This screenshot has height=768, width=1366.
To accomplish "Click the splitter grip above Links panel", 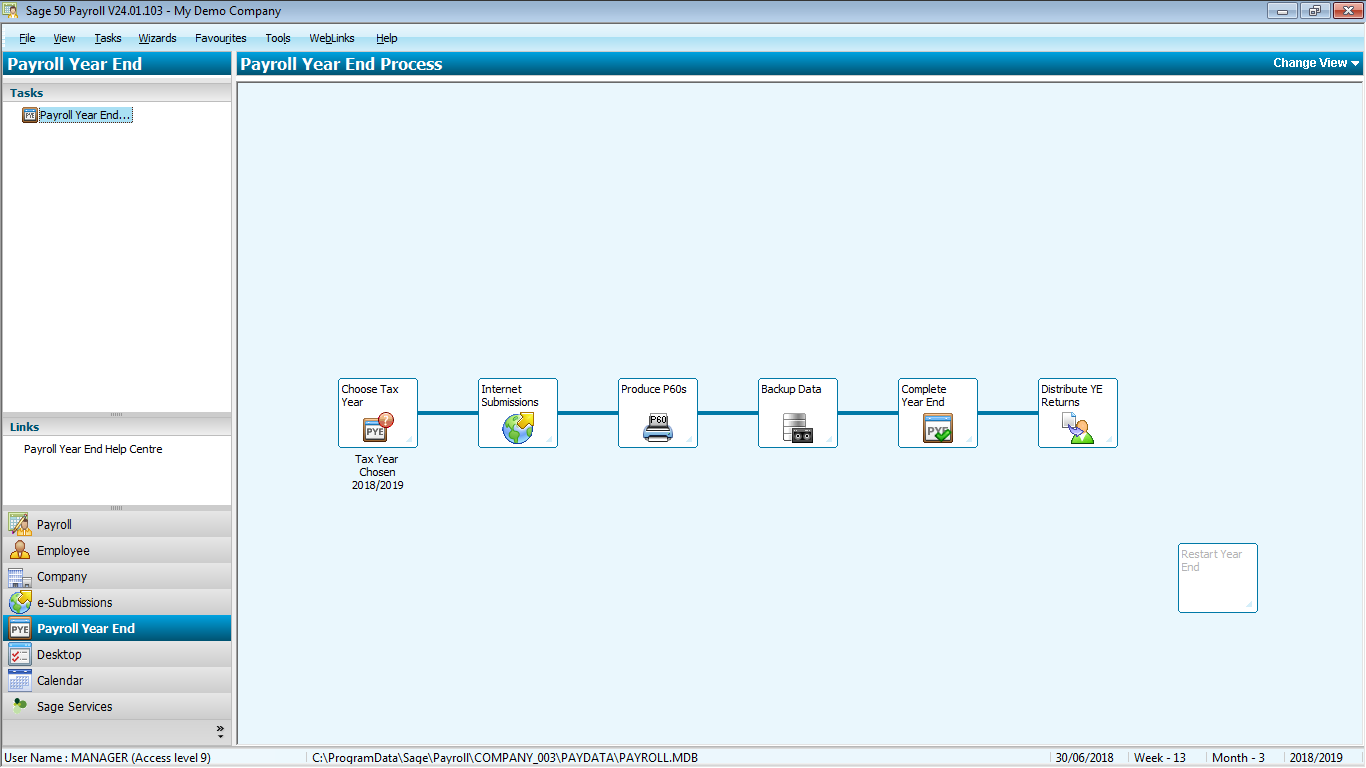I will [116, 414].
